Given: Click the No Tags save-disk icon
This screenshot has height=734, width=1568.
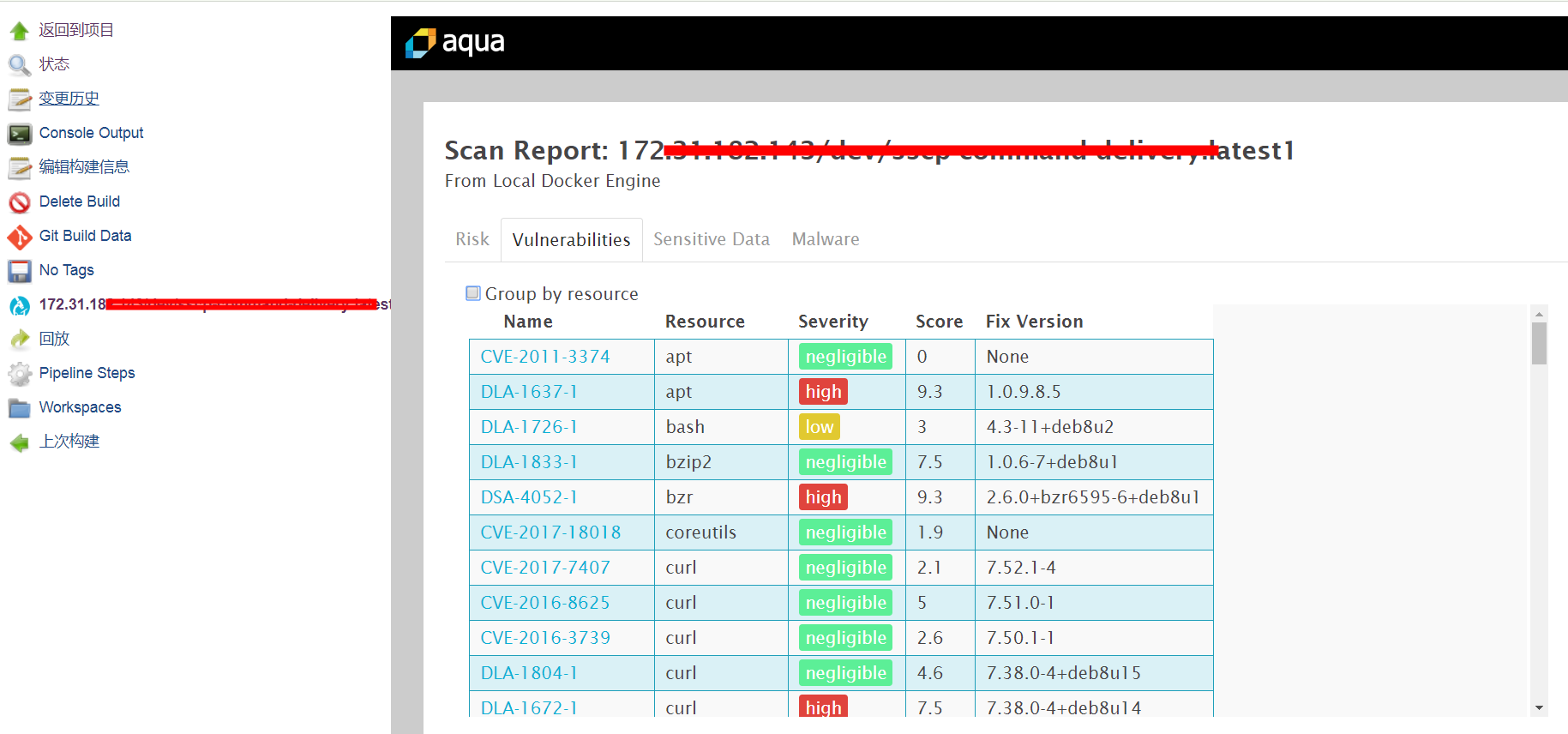Looking at the screenshot, I should [20, 271].
